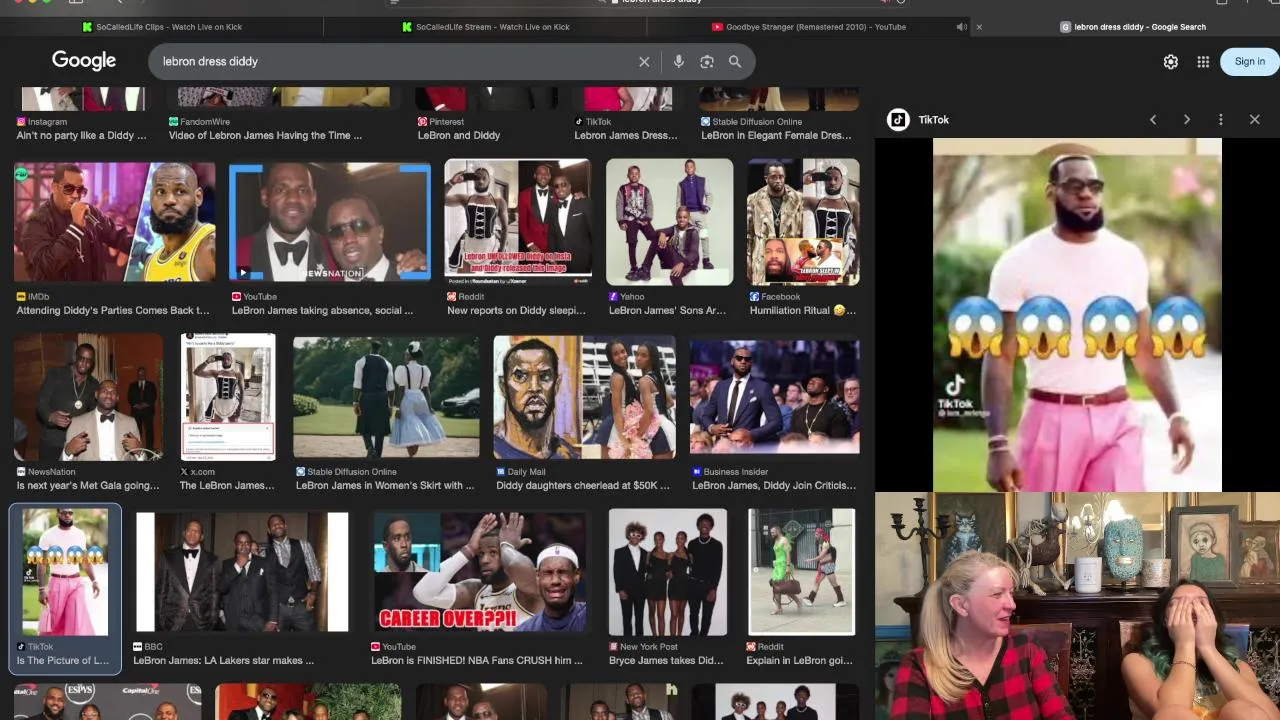1280x720 pixels.
Task: Open X.com The LeBron James image
Action: pyautogui.click(x=228, y=398)
